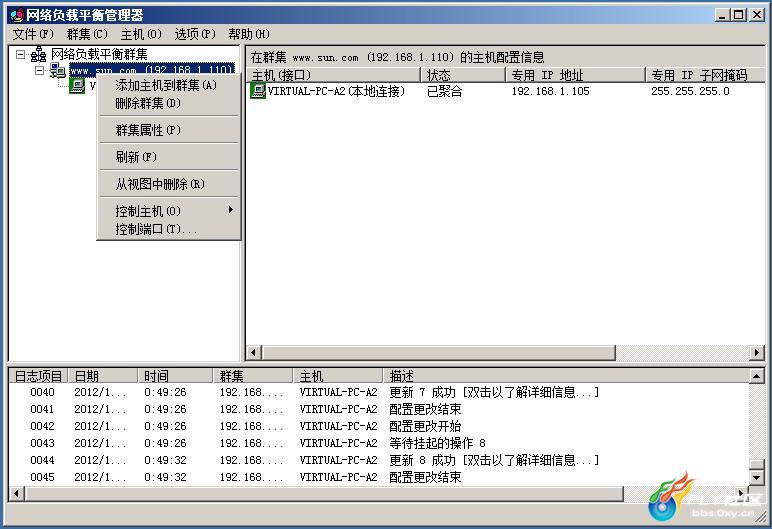The width and height of the screenshot is (772, 529).
Task: Choose 控制端口(T)... from the context menu
Action: 168,229
